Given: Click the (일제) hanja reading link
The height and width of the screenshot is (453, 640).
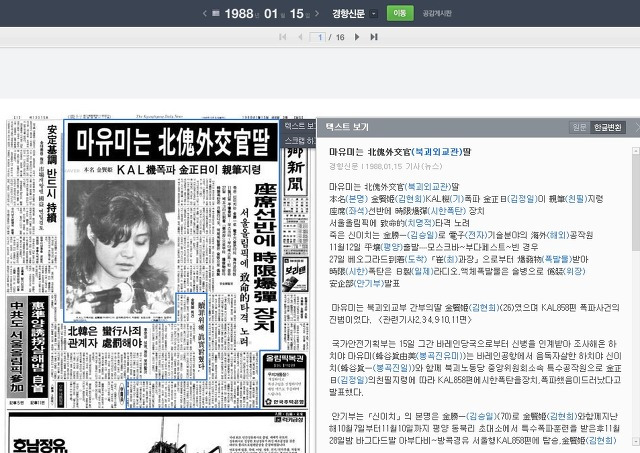Looking at the screenshot, I should 421,271.
